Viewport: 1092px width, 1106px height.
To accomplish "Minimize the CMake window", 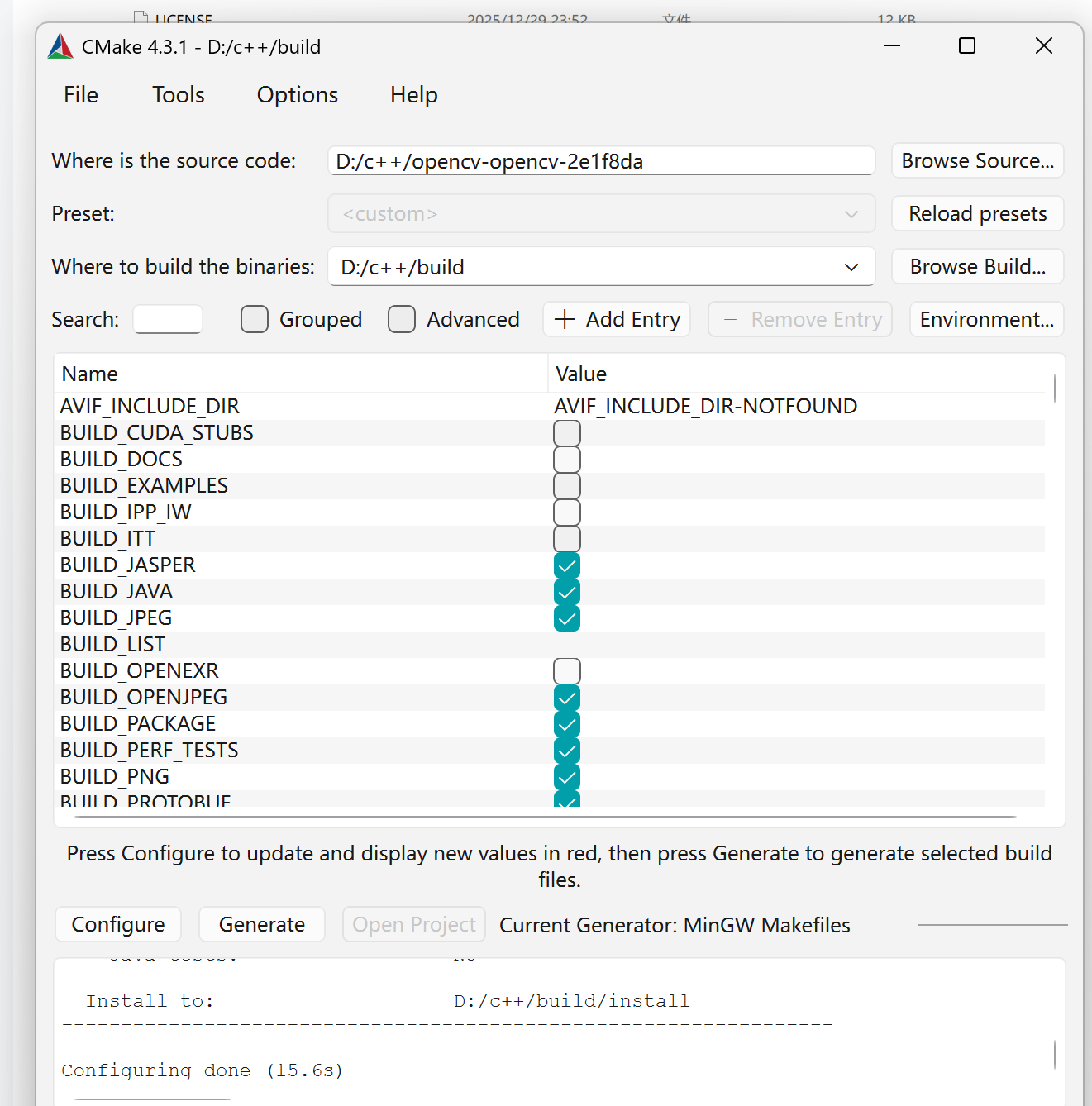I will tap(892, 45).
